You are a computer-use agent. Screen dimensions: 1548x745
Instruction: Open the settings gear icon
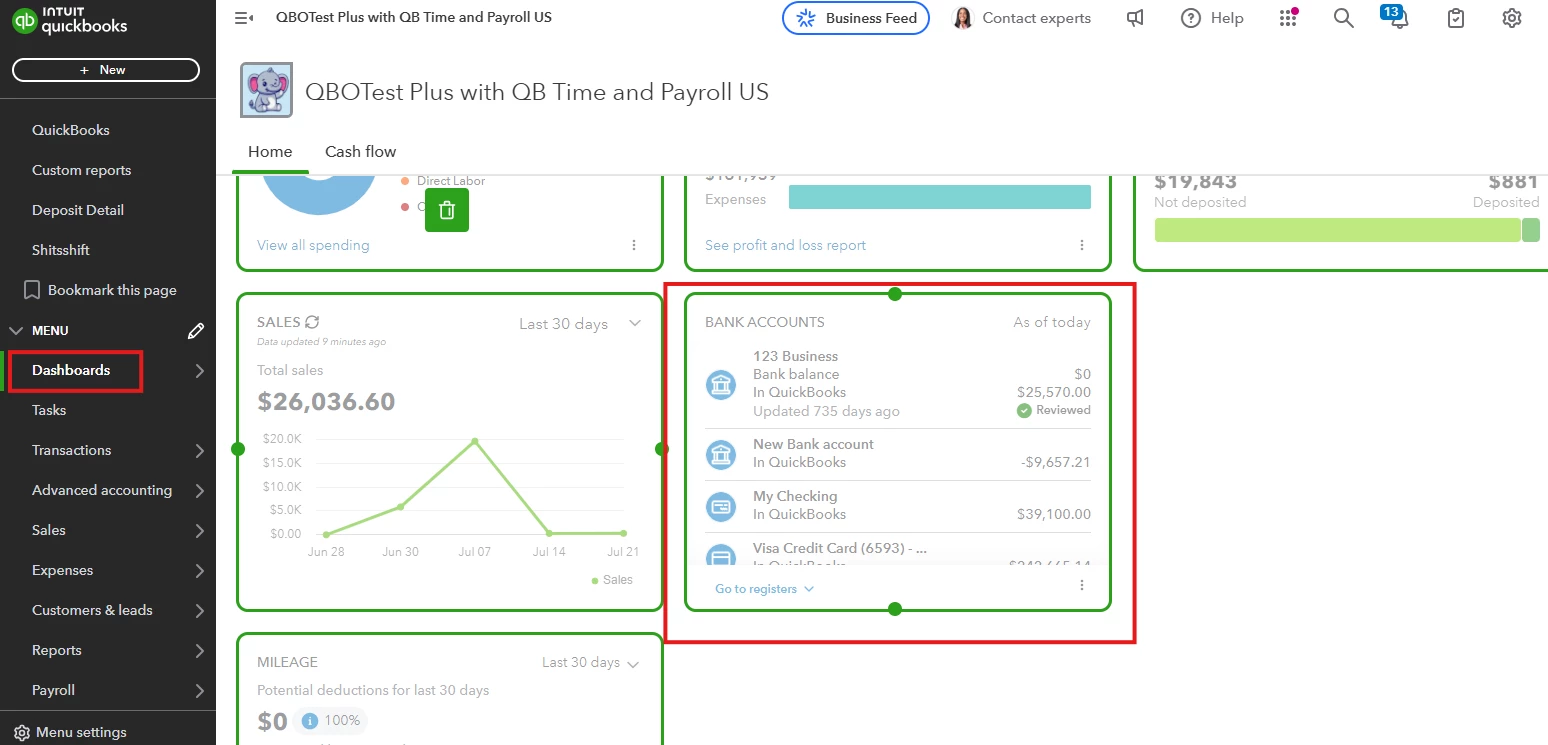1512,18
